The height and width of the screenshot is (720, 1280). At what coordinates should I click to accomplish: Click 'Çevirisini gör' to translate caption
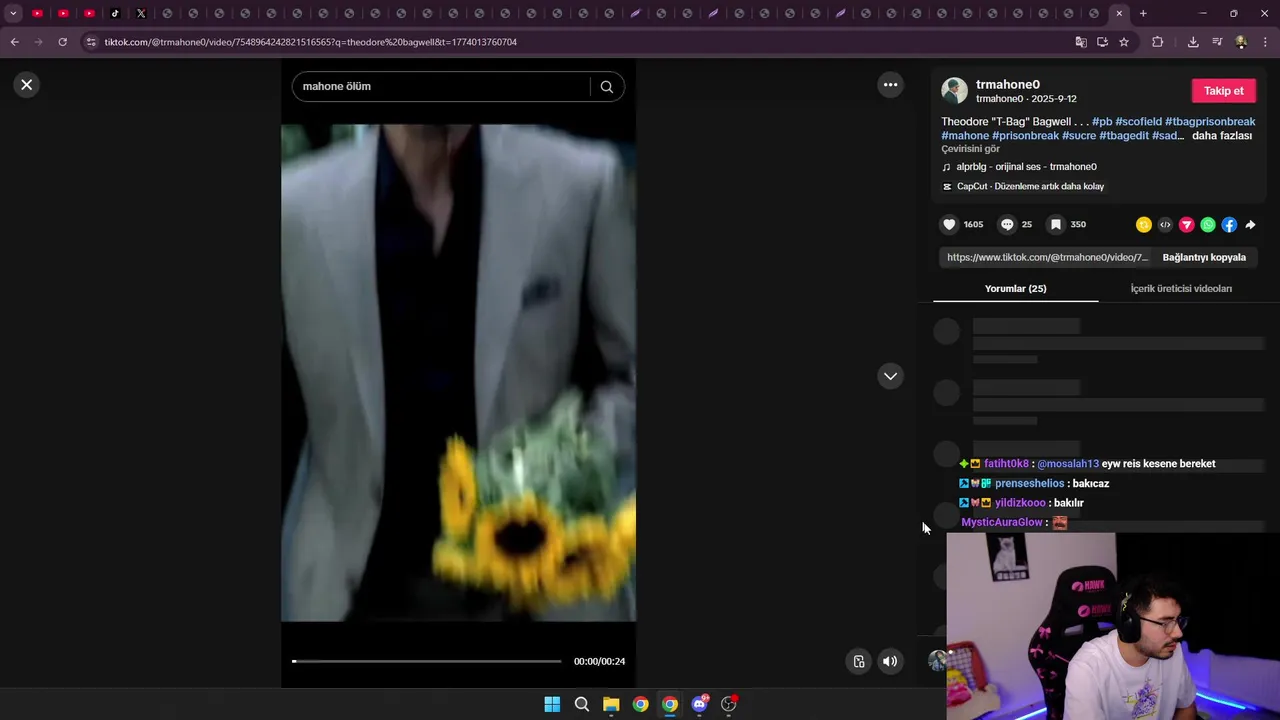click(x=970, y=149)
